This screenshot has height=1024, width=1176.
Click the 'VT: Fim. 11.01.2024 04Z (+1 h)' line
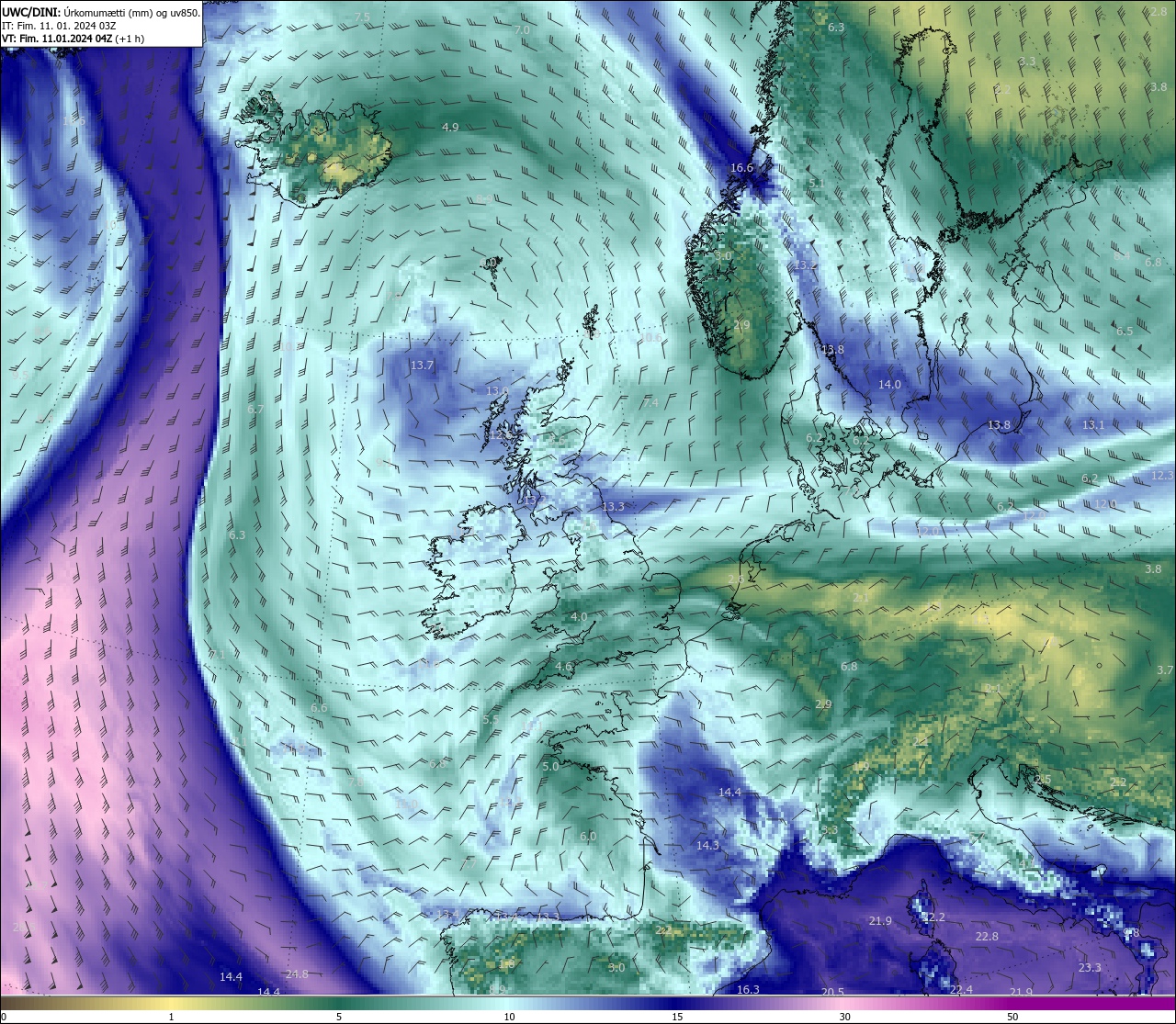point(73,39)
